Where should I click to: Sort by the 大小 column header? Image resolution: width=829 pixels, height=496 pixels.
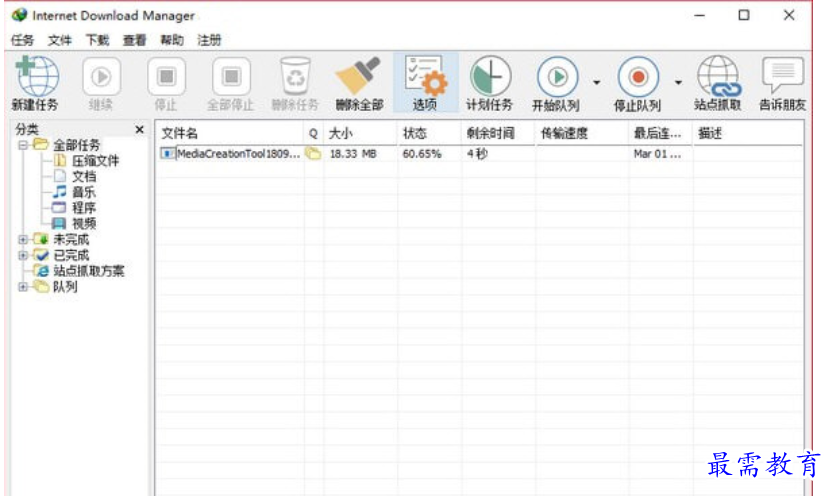pyautogui.click(x=360, y=133)
